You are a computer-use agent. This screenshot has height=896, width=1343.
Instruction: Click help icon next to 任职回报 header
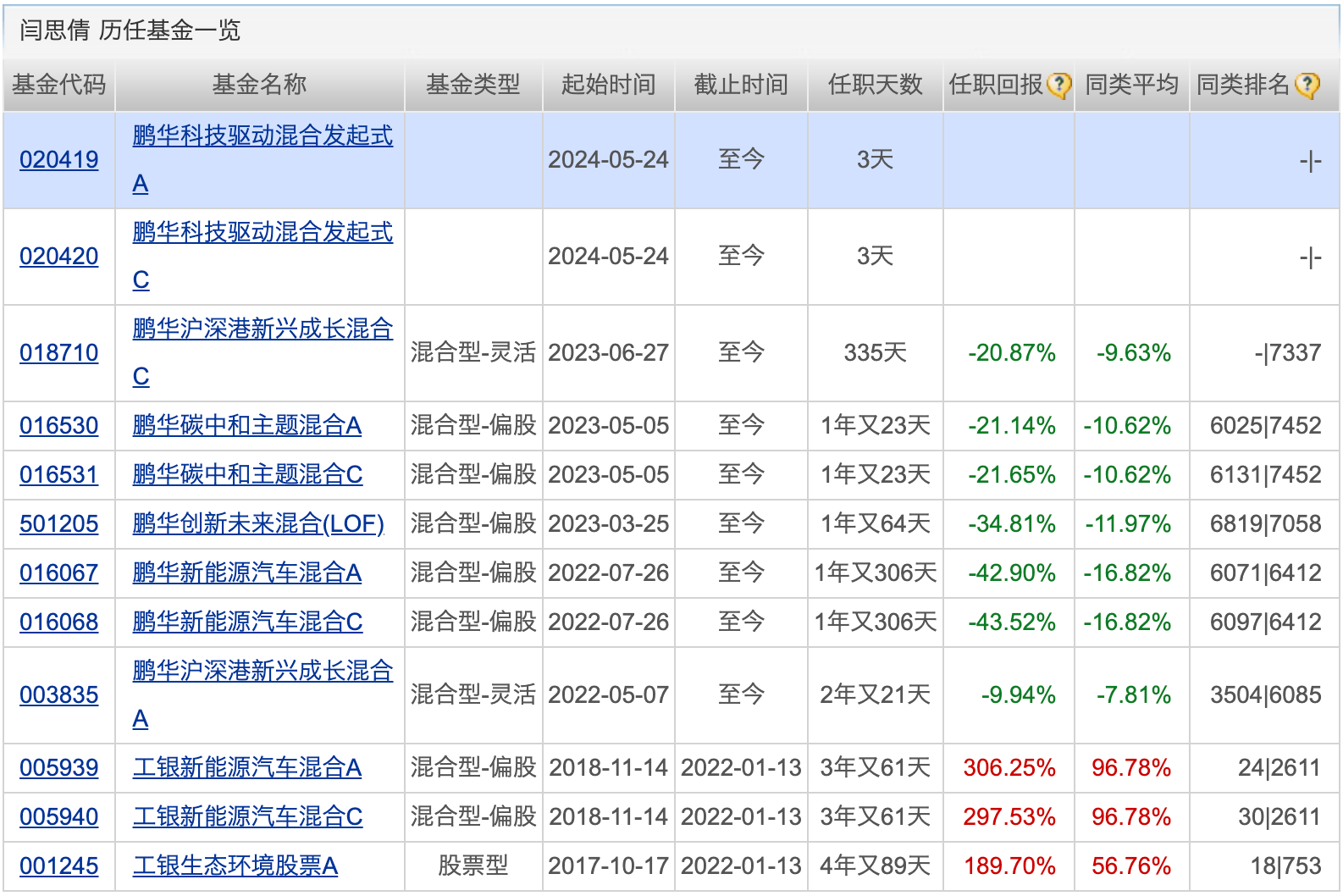click(x=1058, y=85)
